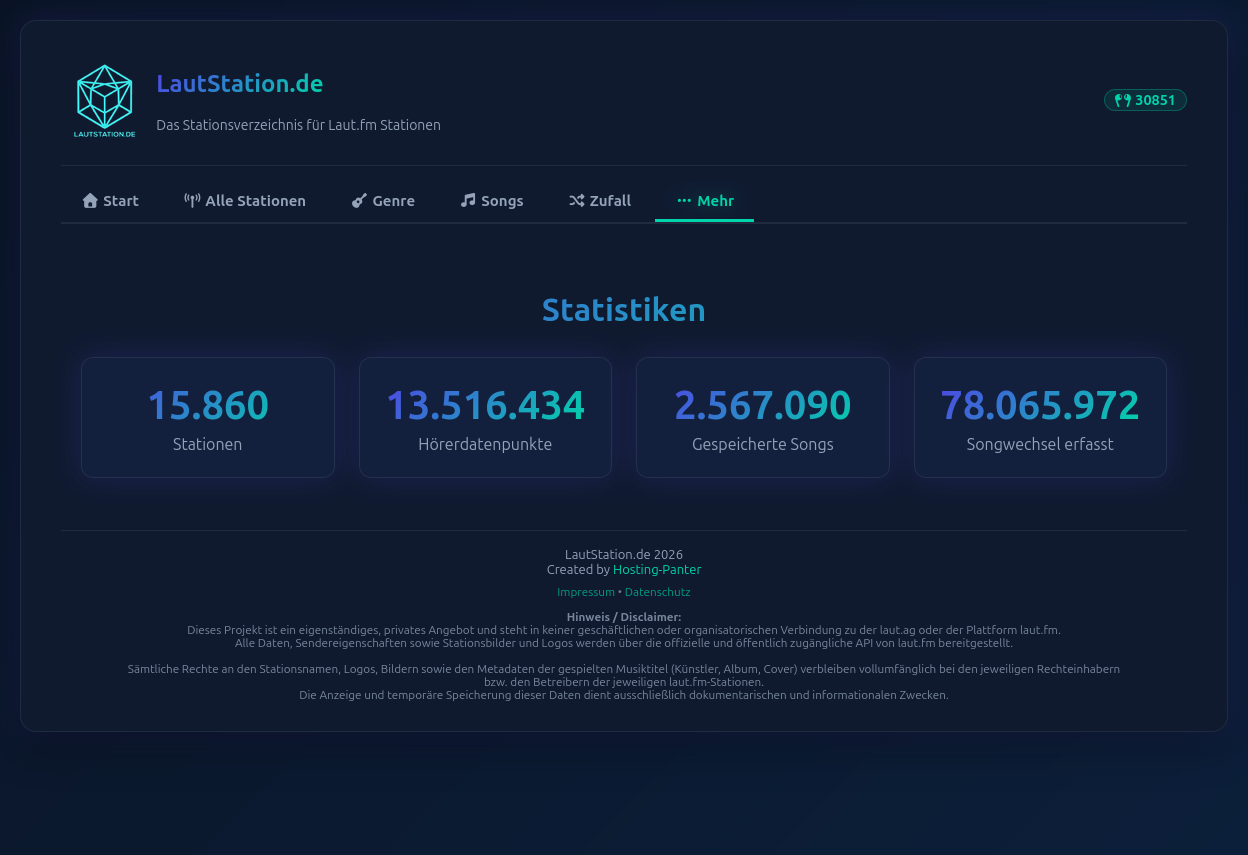The height and width of the screenshot is (855, 1248).
Task: Click the home icon beside Start
Action: (90, 201)
